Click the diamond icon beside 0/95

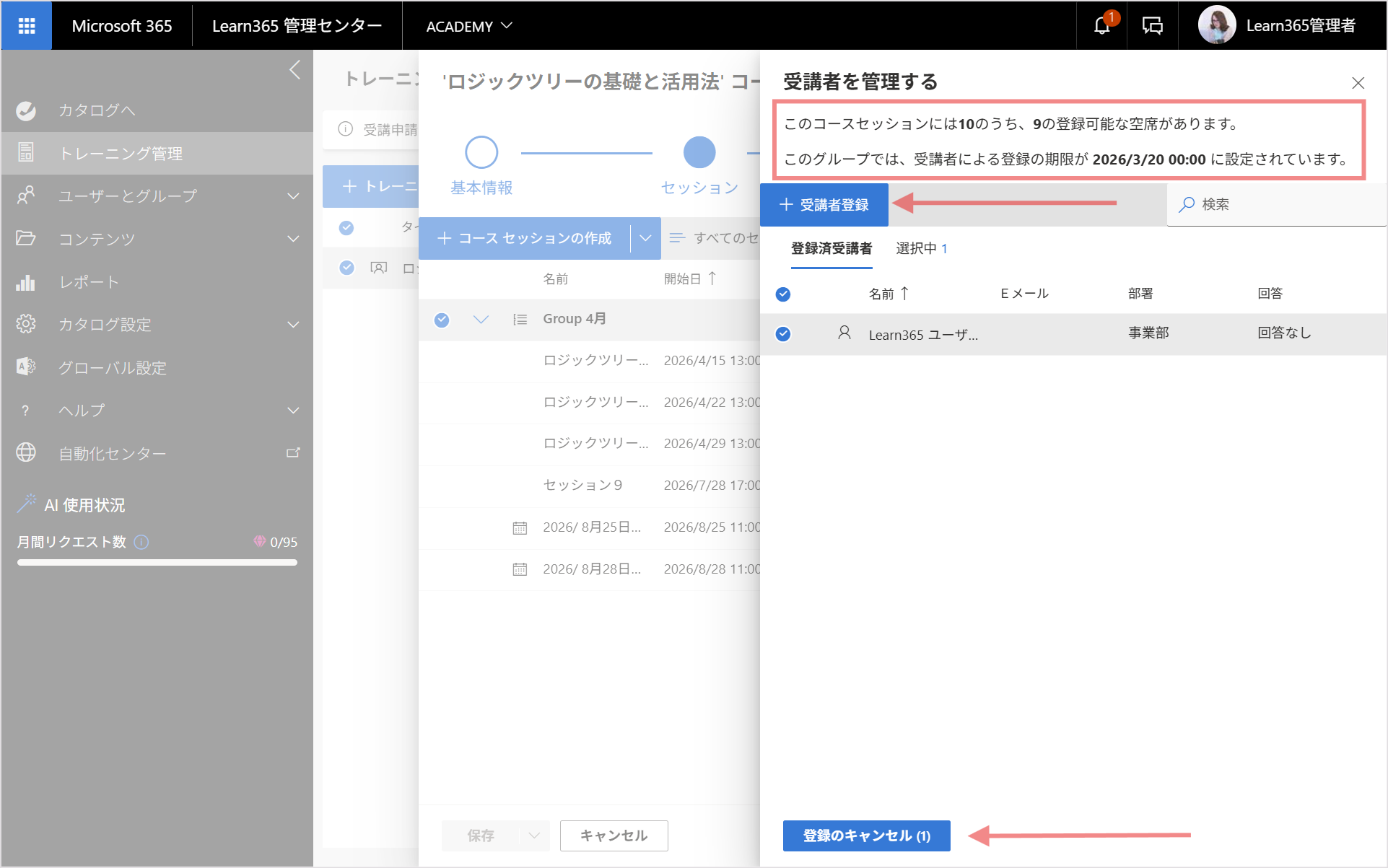[x=260, y=541]
